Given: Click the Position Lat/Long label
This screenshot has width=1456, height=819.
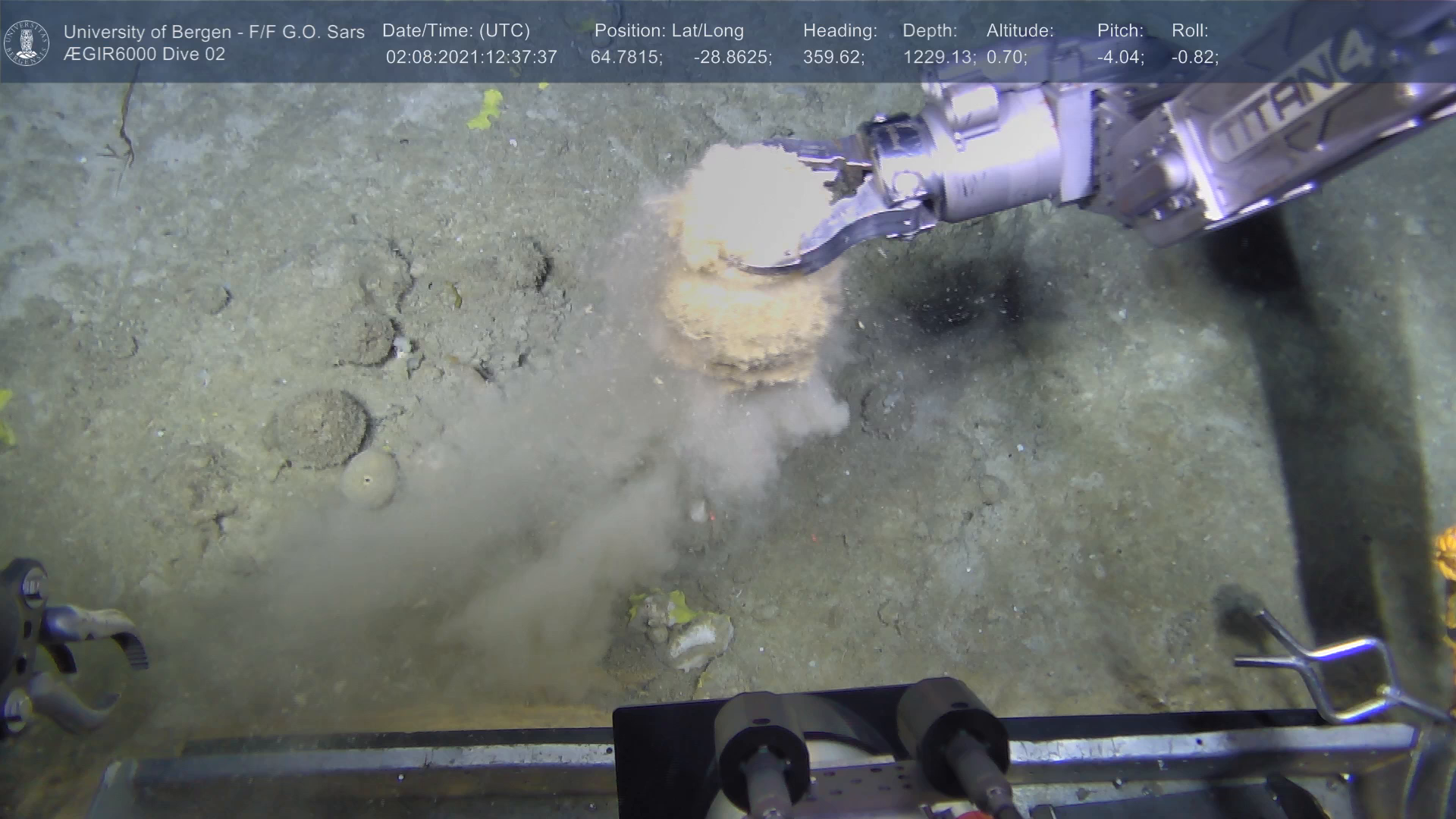Looking at the screenshot, I should tap(668, 31).
